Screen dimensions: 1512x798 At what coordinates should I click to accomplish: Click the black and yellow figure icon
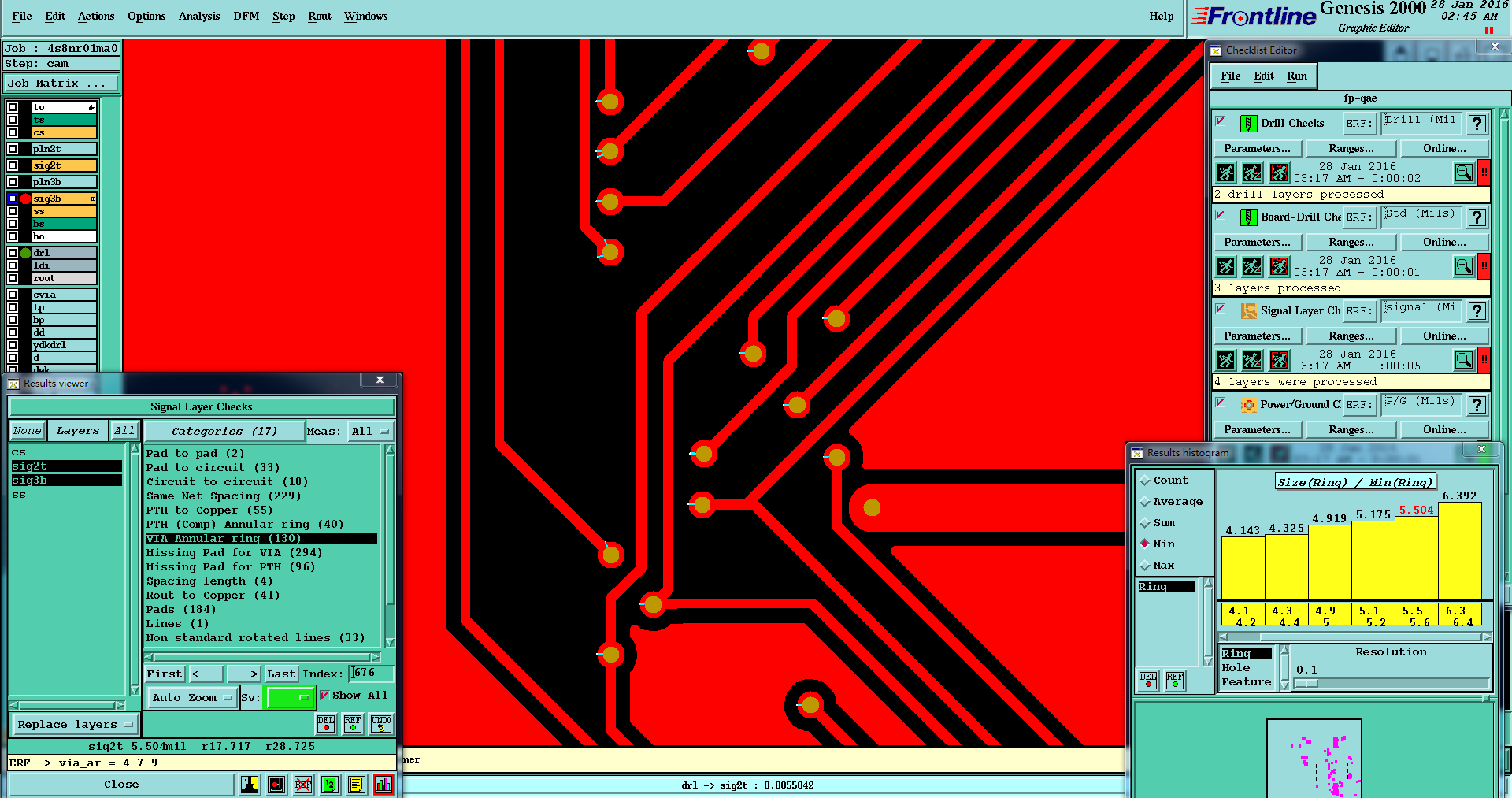[250, 785]
